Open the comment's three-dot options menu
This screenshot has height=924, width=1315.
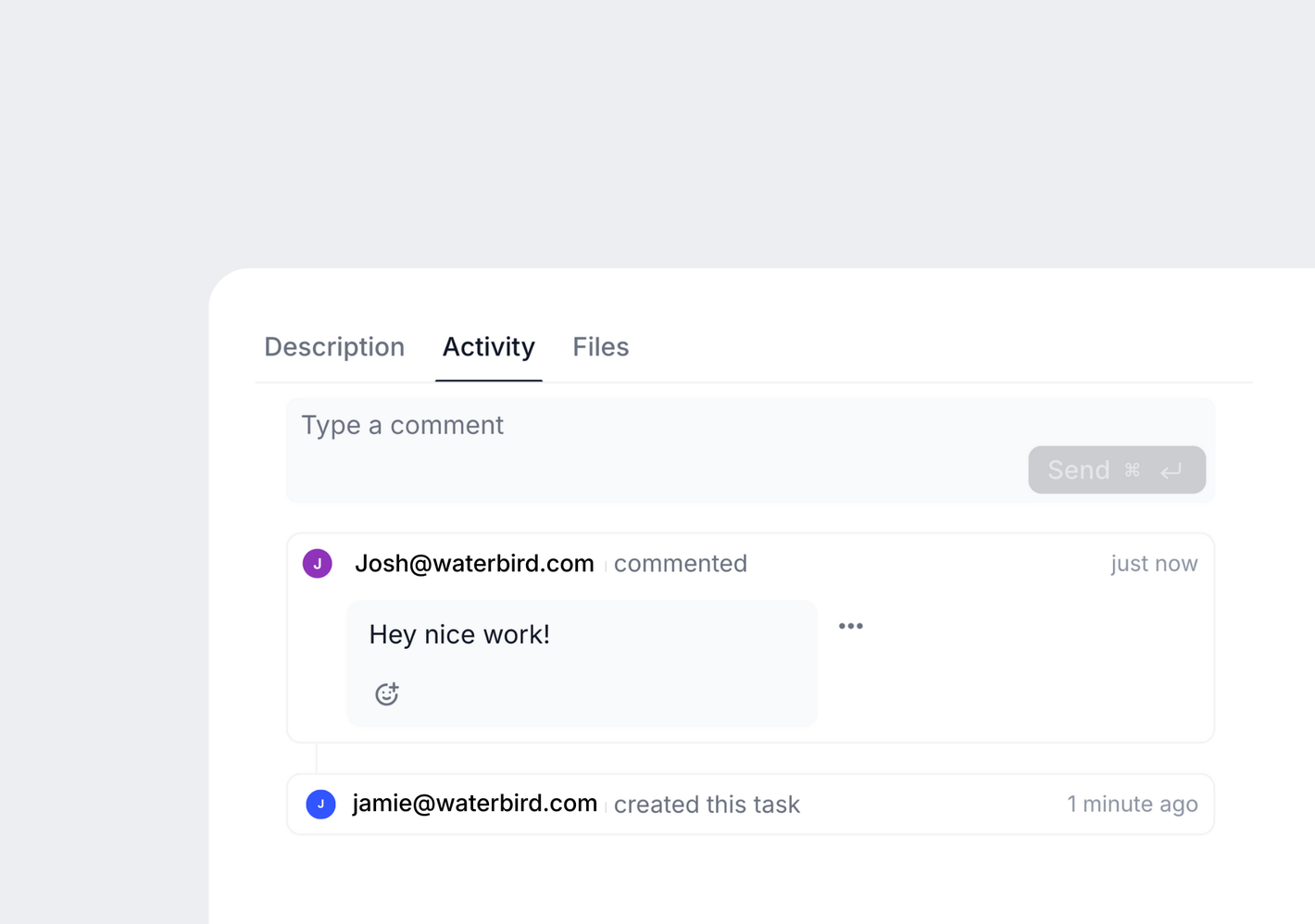click(851, 626)
